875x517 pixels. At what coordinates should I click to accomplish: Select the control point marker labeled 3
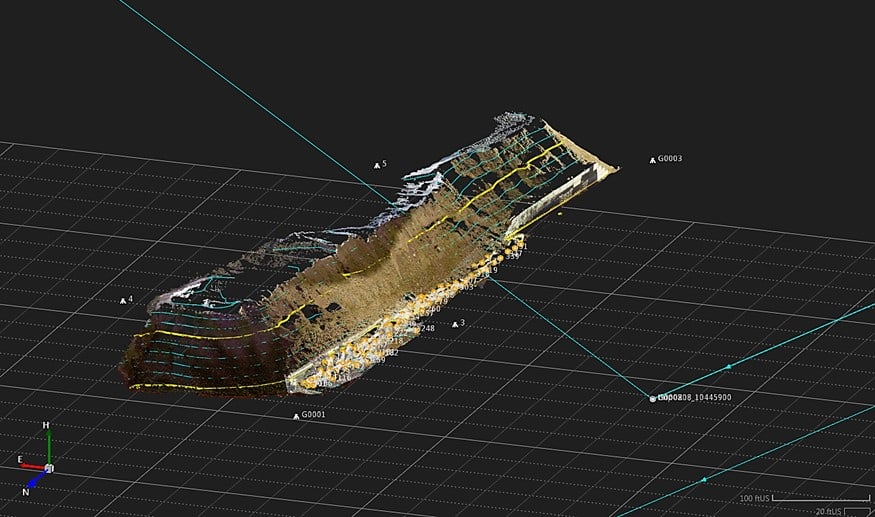click(455, 324)
